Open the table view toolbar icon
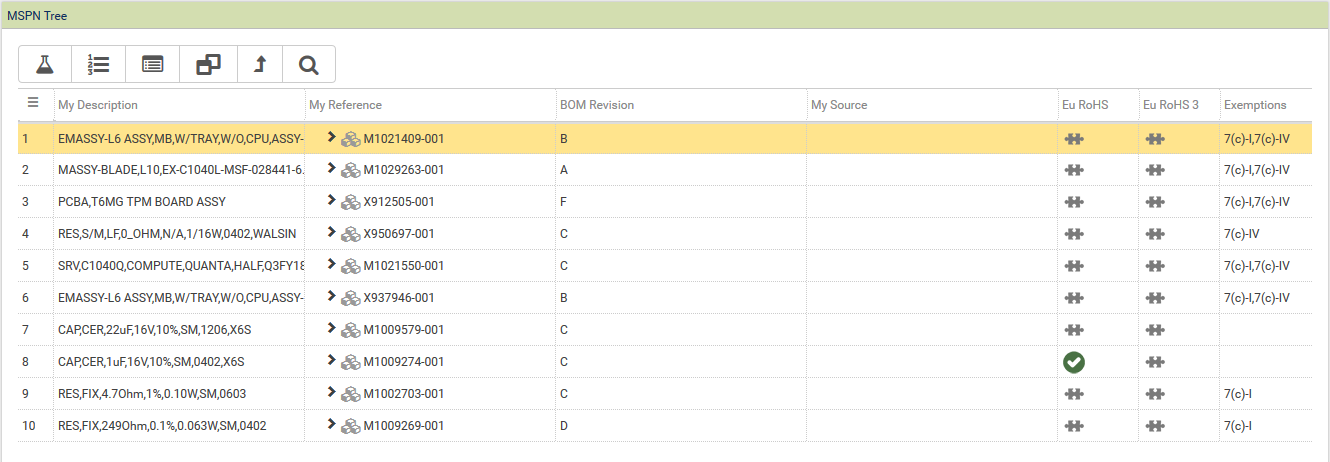This screenshot has height=462, width=1330. click(152, 65)
